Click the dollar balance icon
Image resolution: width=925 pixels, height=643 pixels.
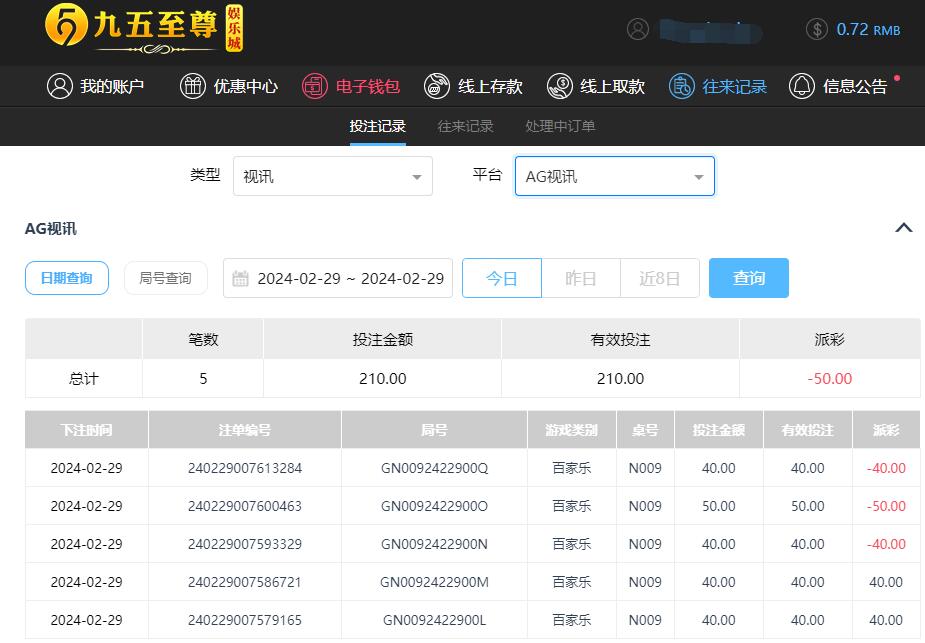(x=817, y=29)
